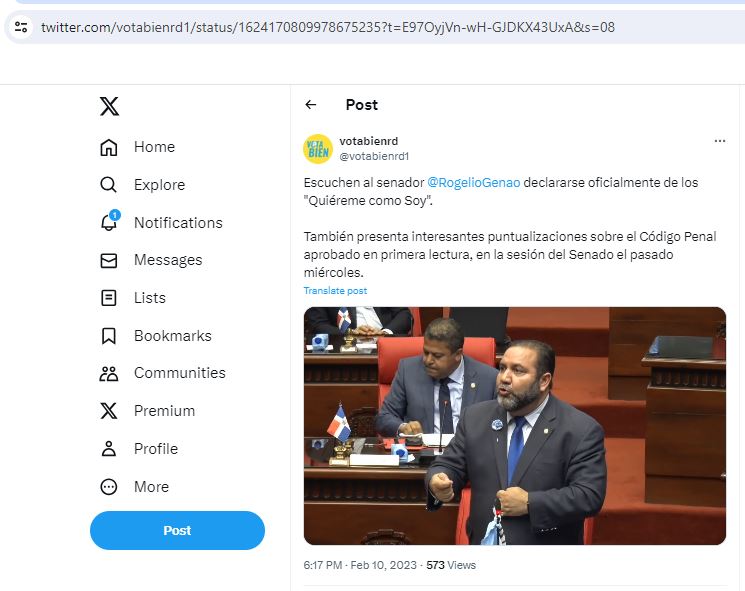Go back using the left arrow
745x591 pixels.
point(311,105)
